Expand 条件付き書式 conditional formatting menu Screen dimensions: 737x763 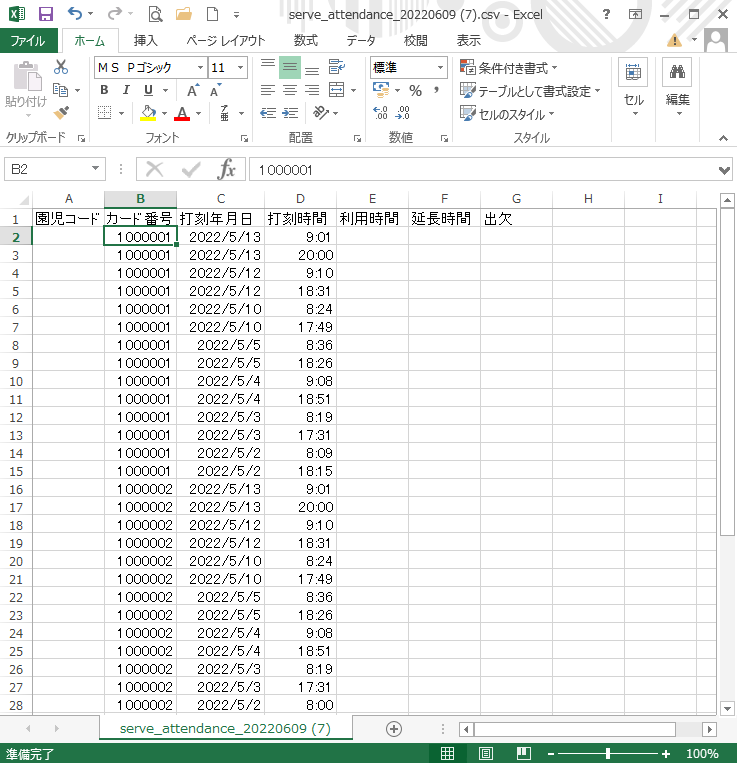click(509, 68)
